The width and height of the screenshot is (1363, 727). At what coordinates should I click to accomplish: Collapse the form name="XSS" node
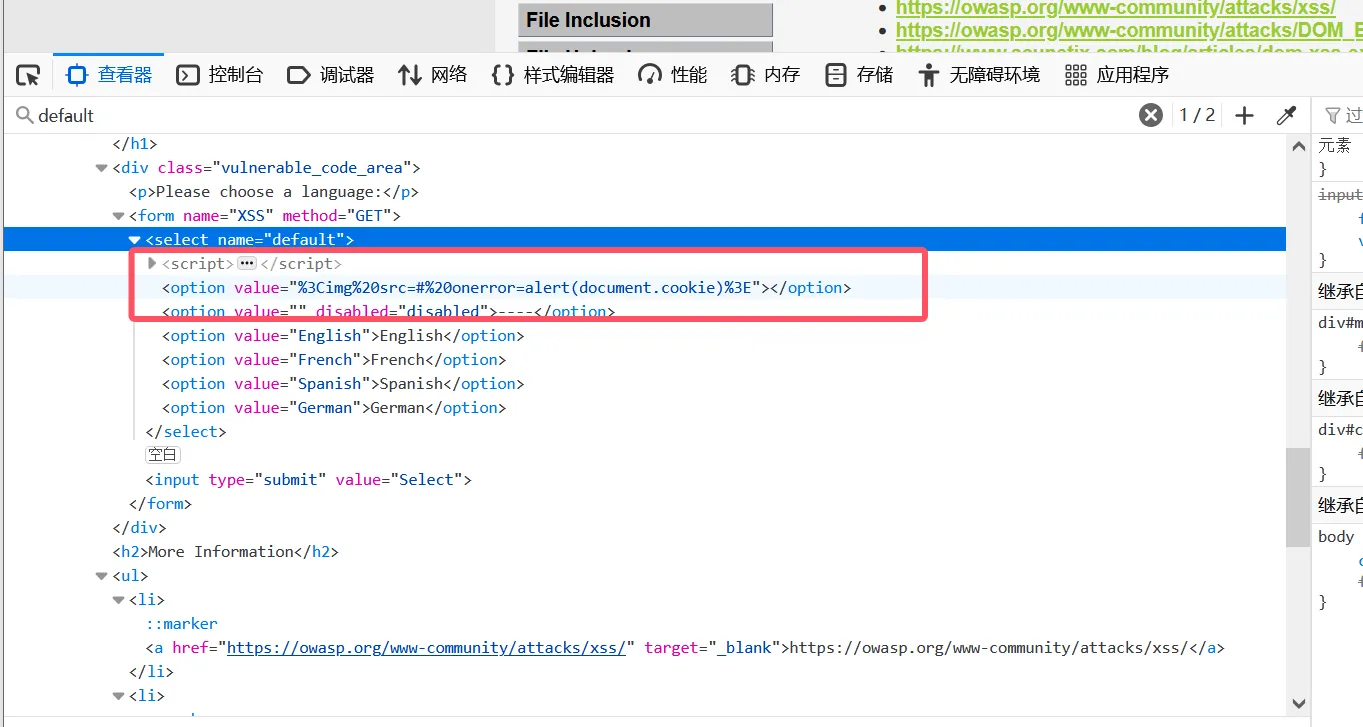[x=118, y=216]
